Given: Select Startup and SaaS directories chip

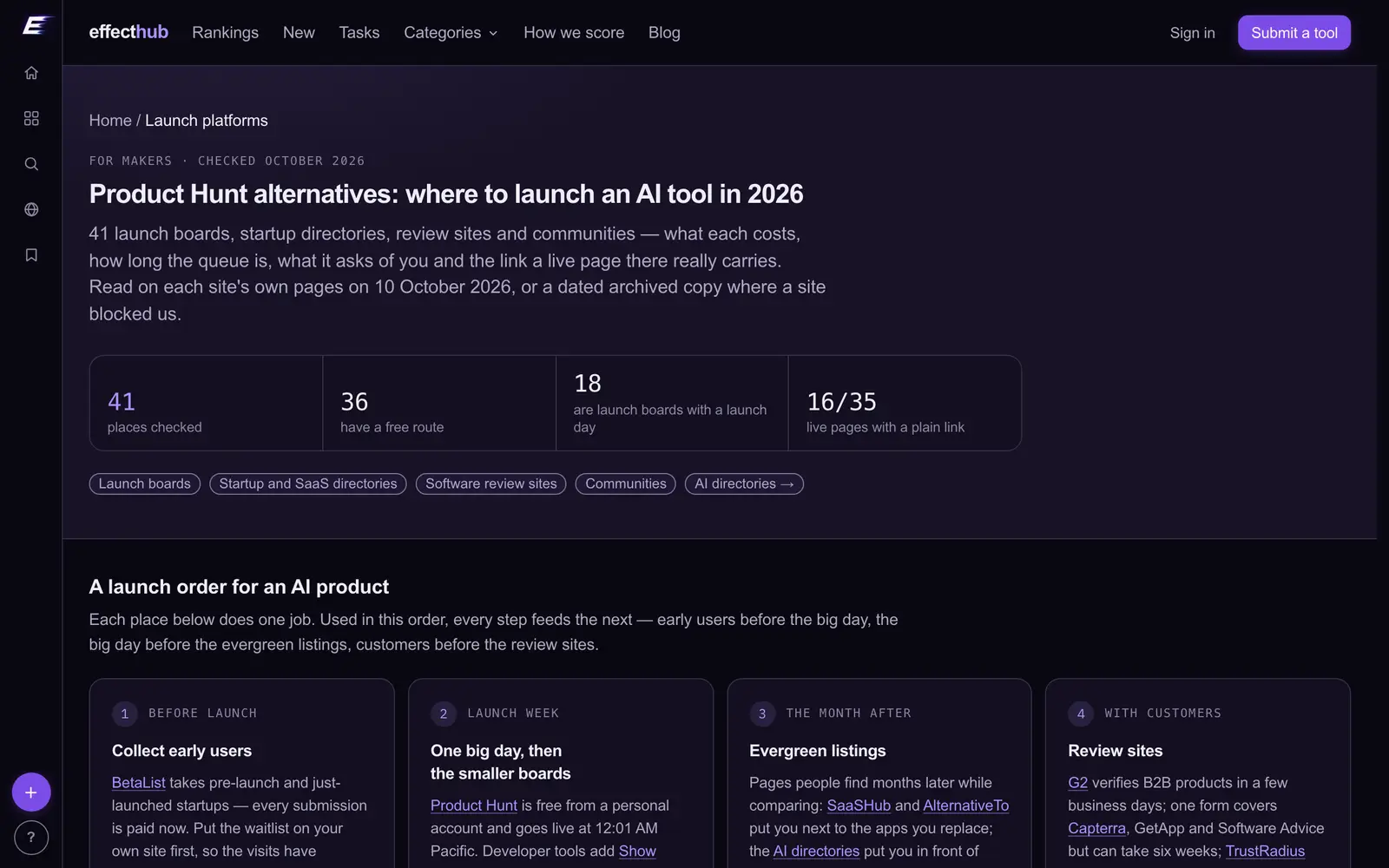Looking at the screenshot, I should [x=308, y=483].
